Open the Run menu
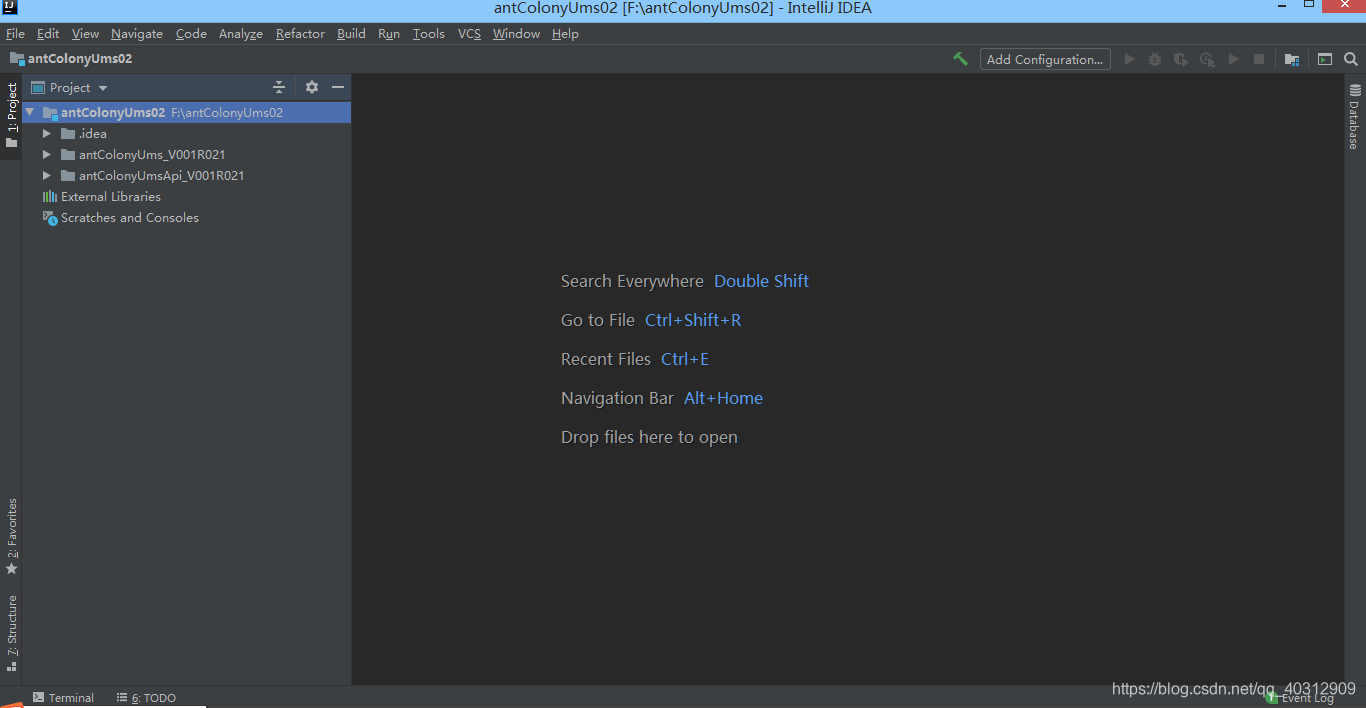This screenshot has height=708, width=1366. pyautogui.click(x=389, y=34)
